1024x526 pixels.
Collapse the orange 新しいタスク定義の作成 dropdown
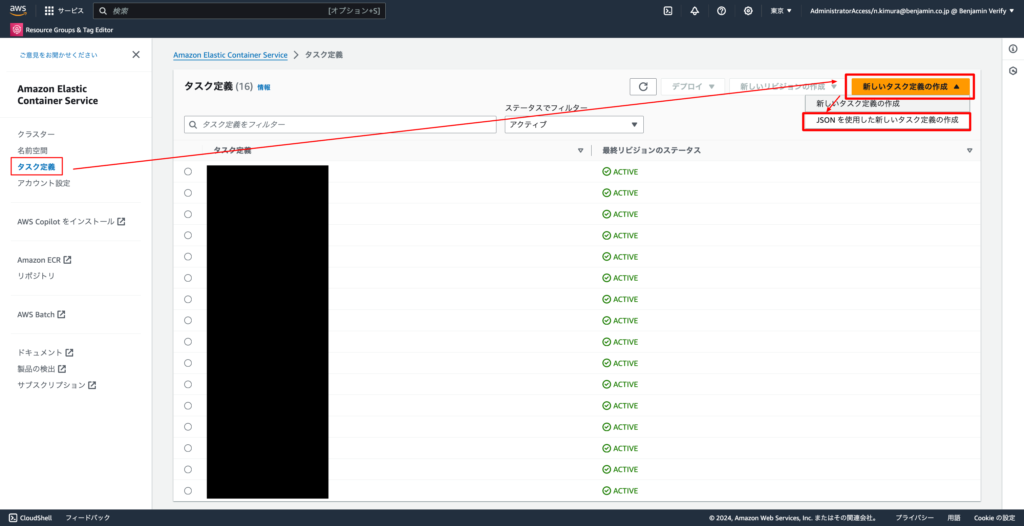pyautogui.click(x=910, y=86)
